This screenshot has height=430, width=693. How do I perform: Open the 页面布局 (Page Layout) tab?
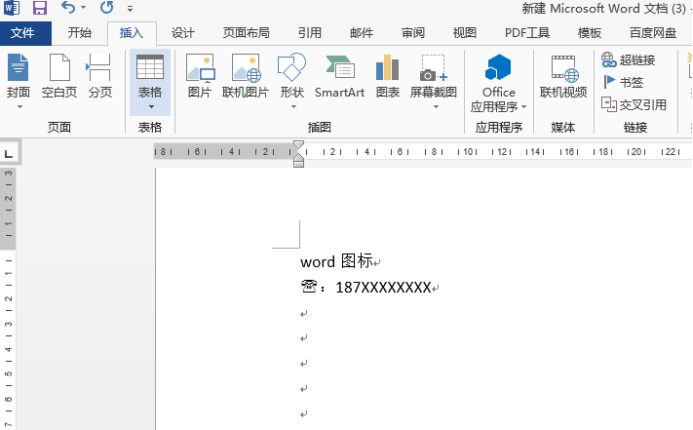click(246, 33)
